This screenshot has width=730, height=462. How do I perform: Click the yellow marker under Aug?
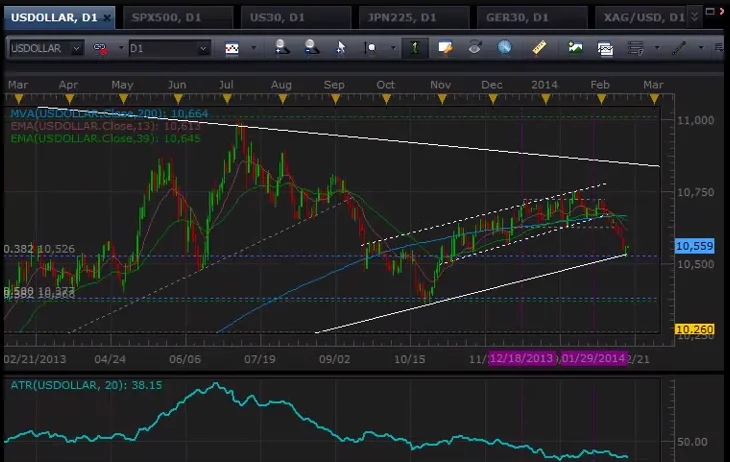[283, 99]
